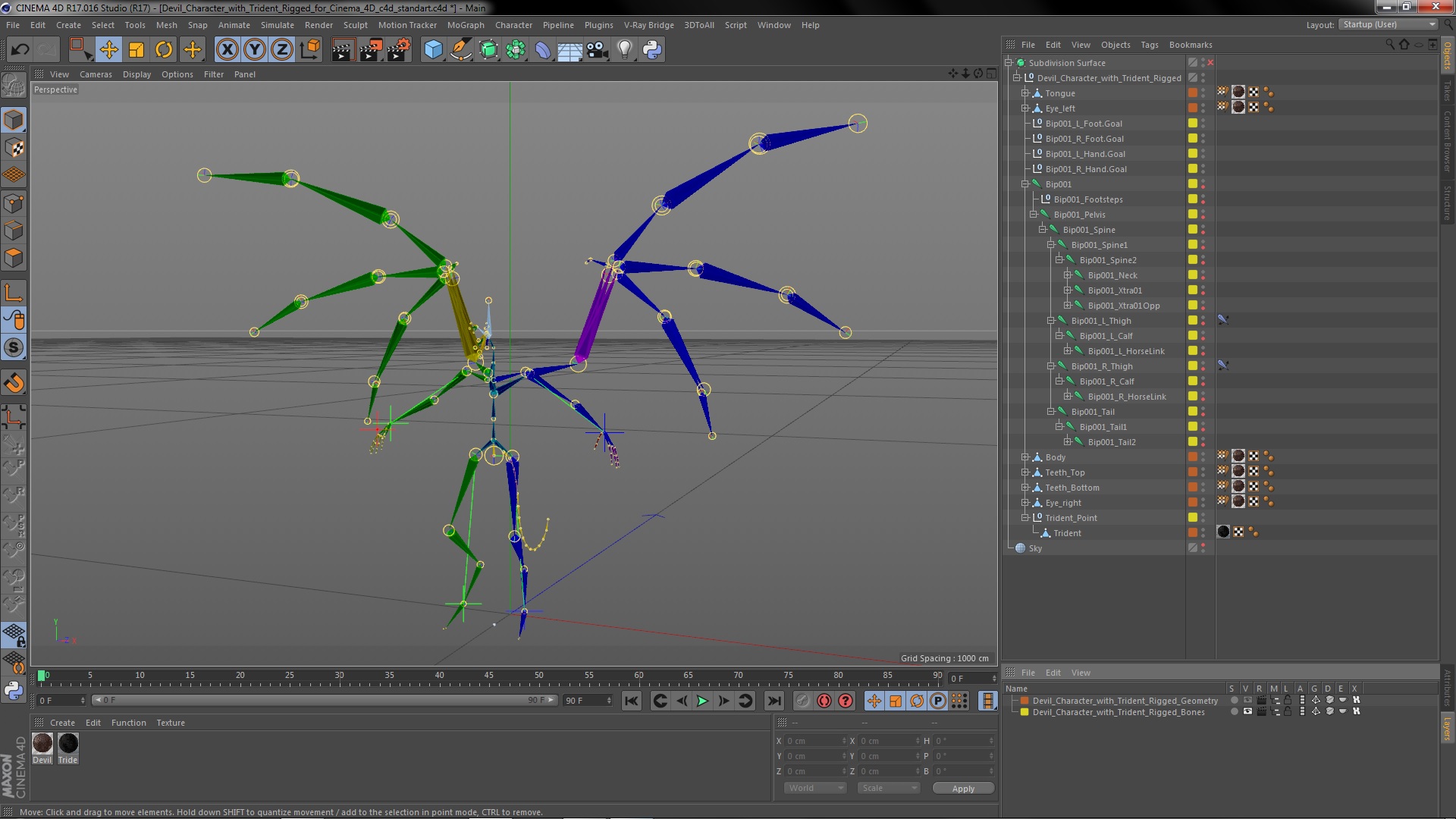Expand the Bip001_Neck object
This screenshot has height=819, width=1456.
1067,275
